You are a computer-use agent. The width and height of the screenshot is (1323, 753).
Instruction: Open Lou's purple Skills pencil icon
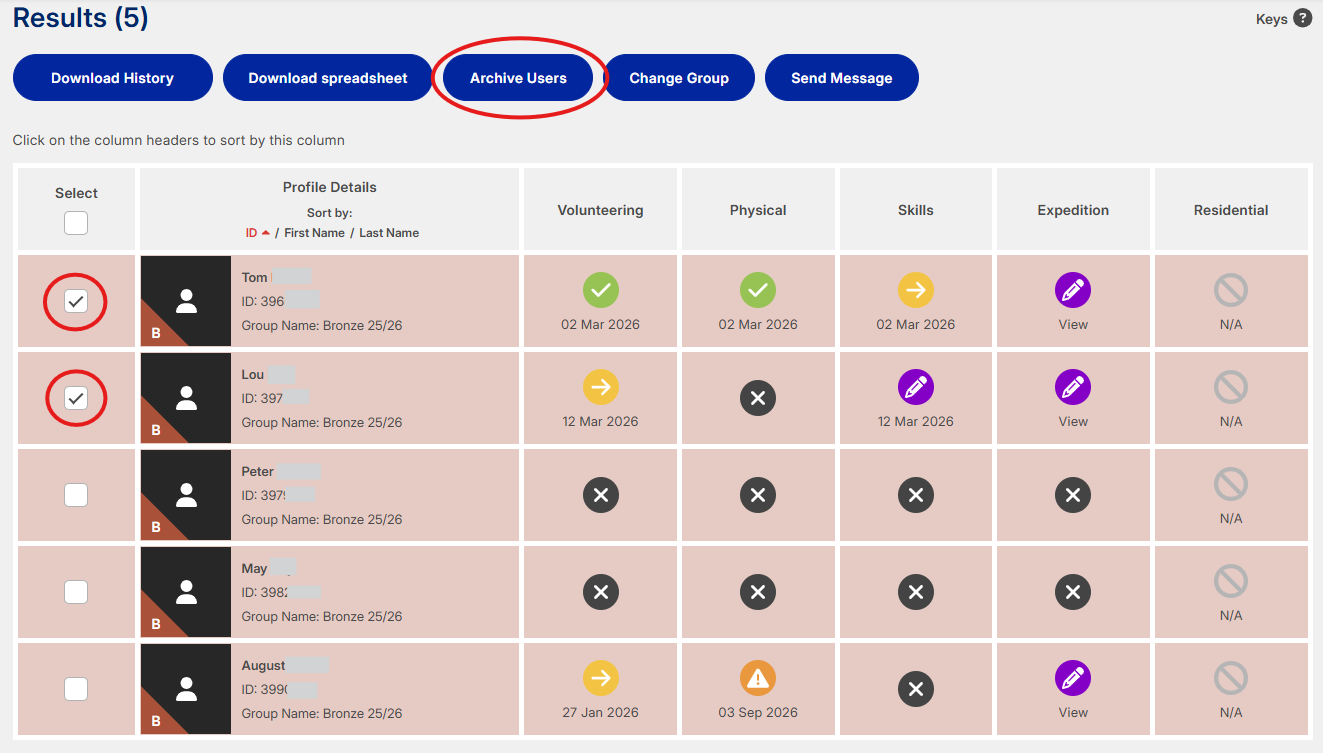[916, 387]
